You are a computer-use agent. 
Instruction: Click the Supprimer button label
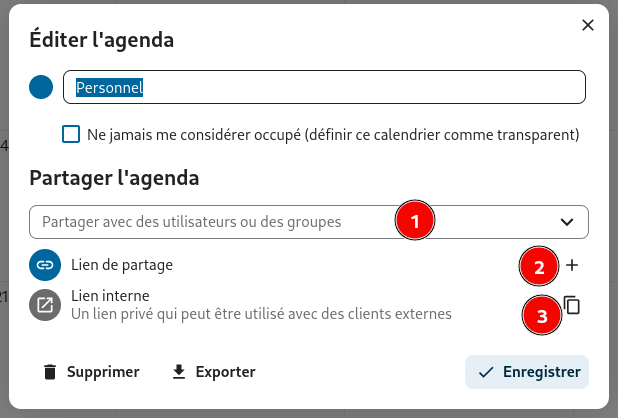coord(102,372)
